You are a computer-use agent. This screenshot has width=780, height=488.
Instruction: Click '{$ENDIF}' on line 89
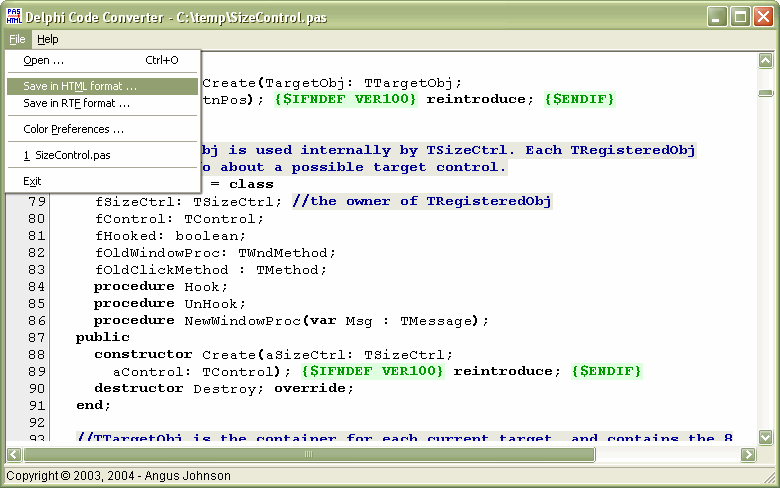(x=606, y=371)
